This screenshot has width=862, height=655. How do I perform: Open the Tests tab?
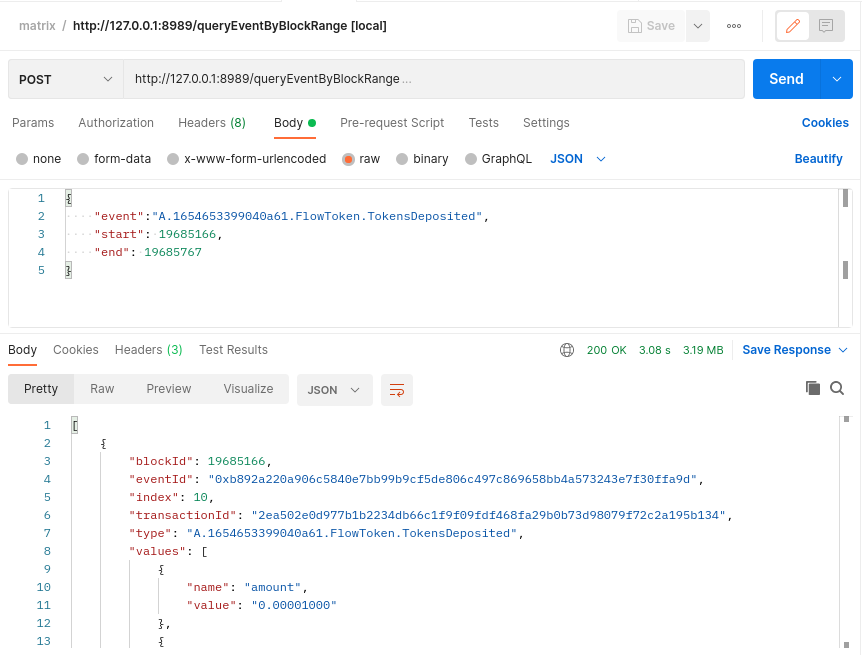(483, 123)
